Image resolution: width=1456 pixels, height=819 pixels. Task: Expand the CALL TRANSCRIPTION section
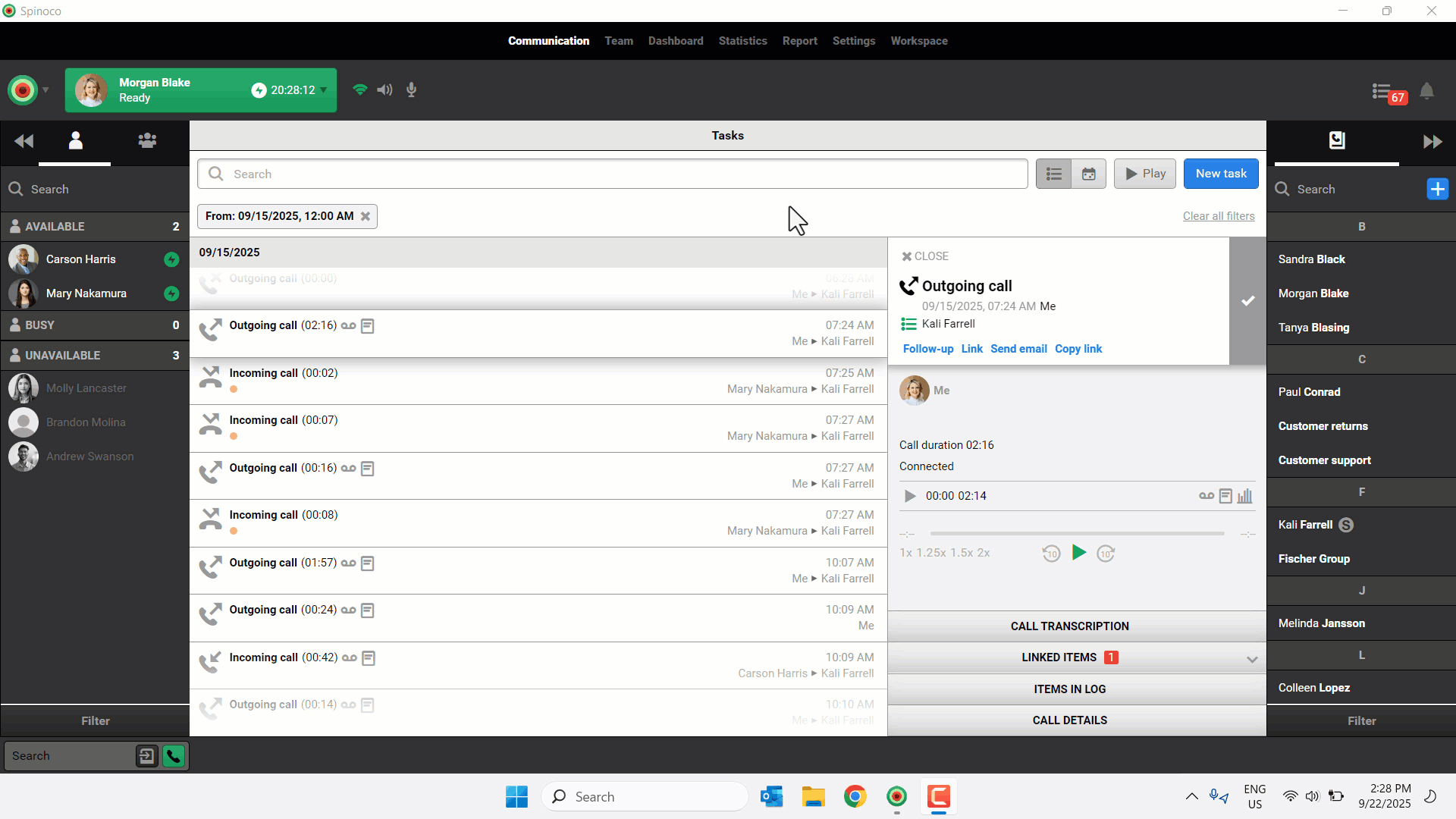coord(1069,626)
